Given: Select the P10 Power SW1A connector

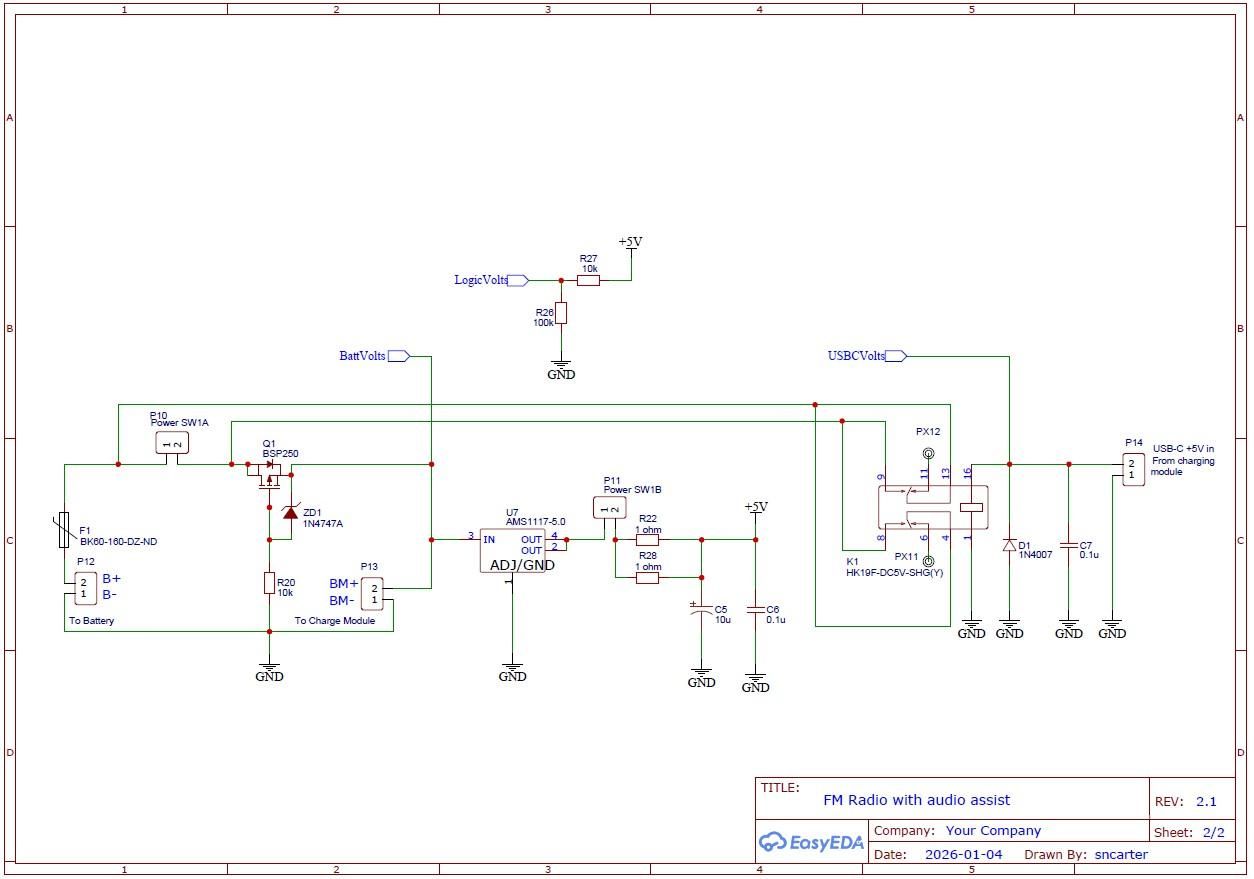Looking at the screenshot, I should [x=172, y=443].
